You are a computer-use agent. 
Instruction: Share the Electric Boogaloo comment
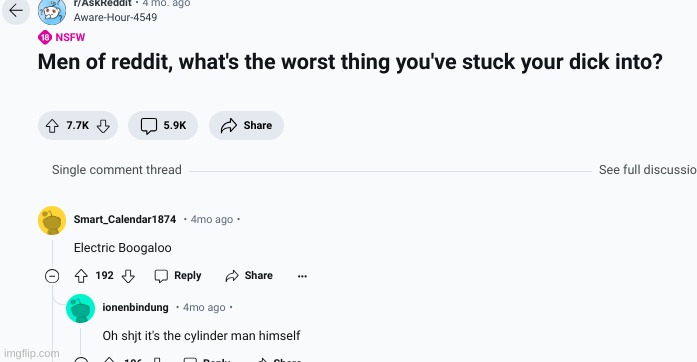[x=249, y=276]
